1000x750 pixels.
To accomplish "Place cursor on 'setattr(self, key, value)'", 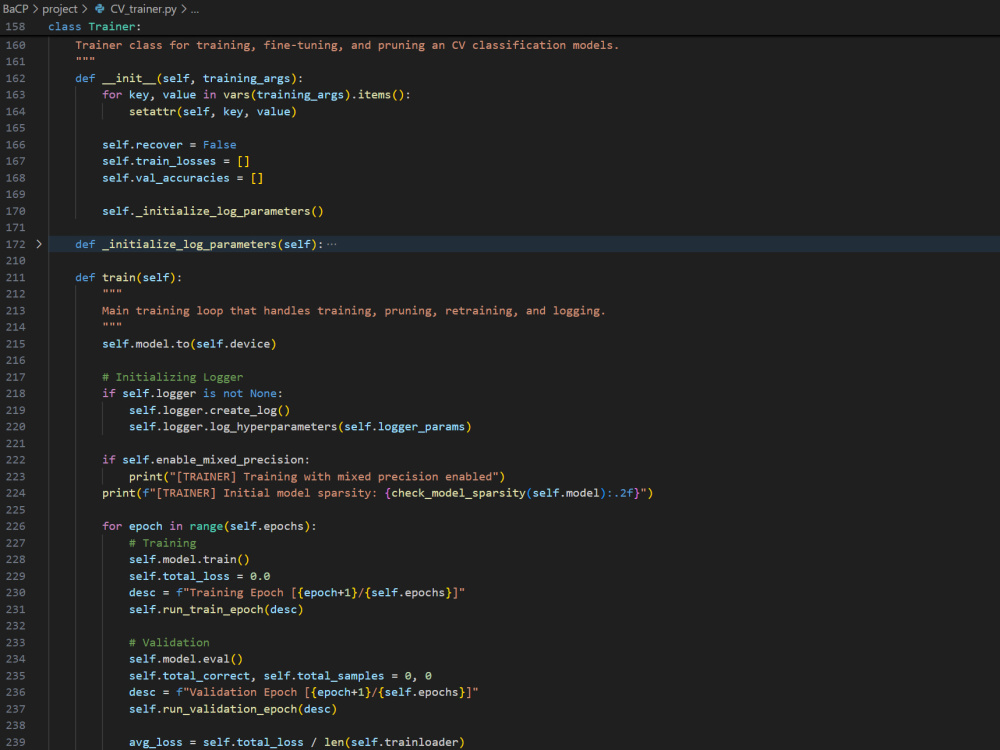I will (212, 112).
